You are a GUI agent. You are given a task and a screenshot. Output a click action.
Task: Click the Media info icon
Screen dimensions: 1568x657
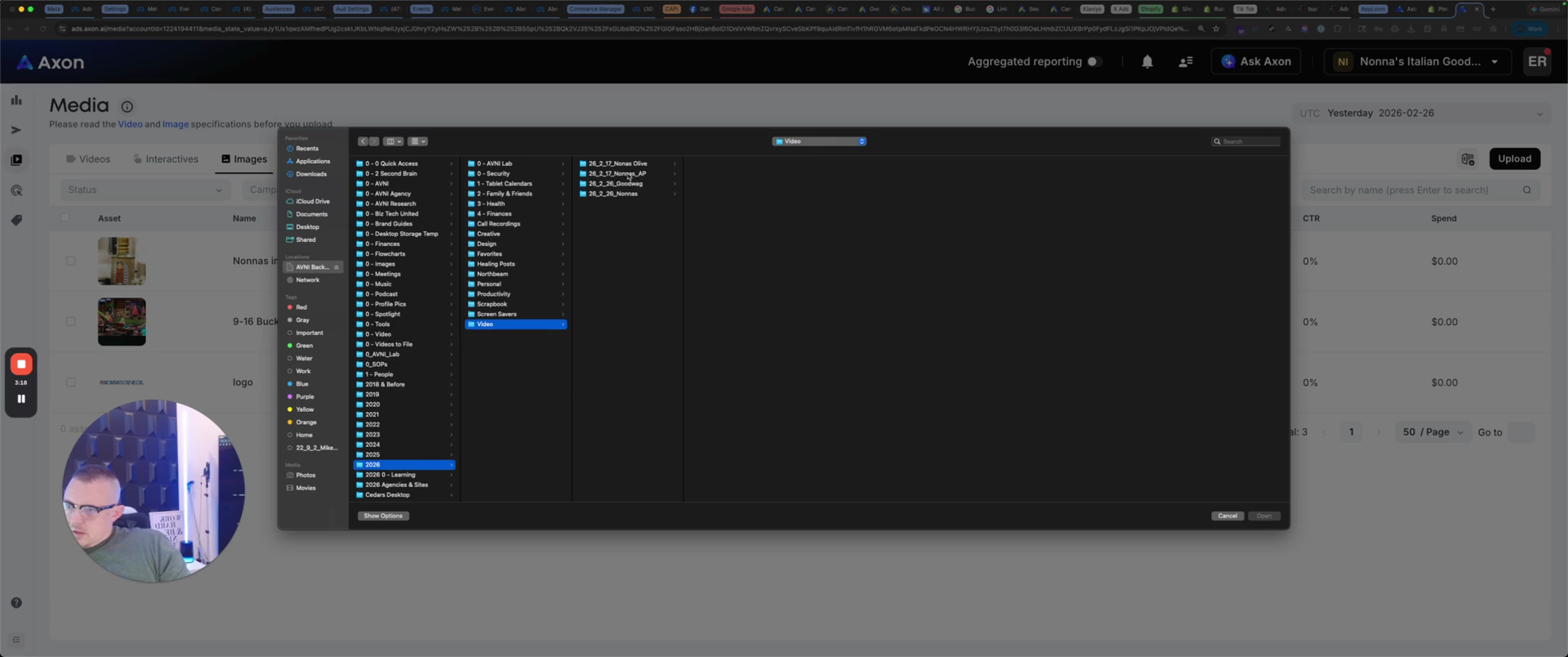tap(127, 107)
